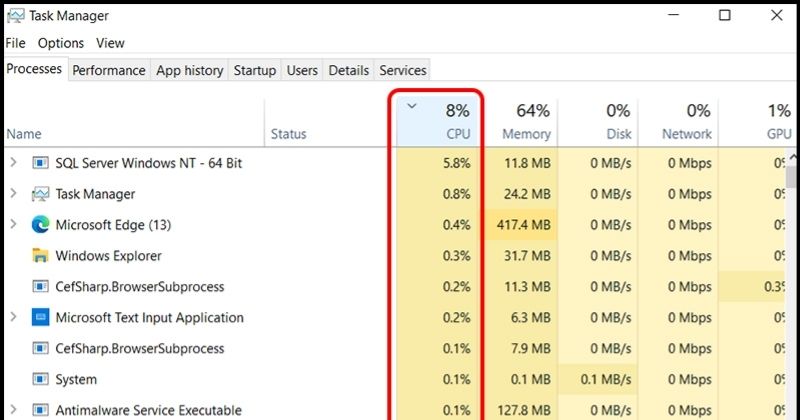
Task: Go to the Details tab
Action: coord(348,70)
